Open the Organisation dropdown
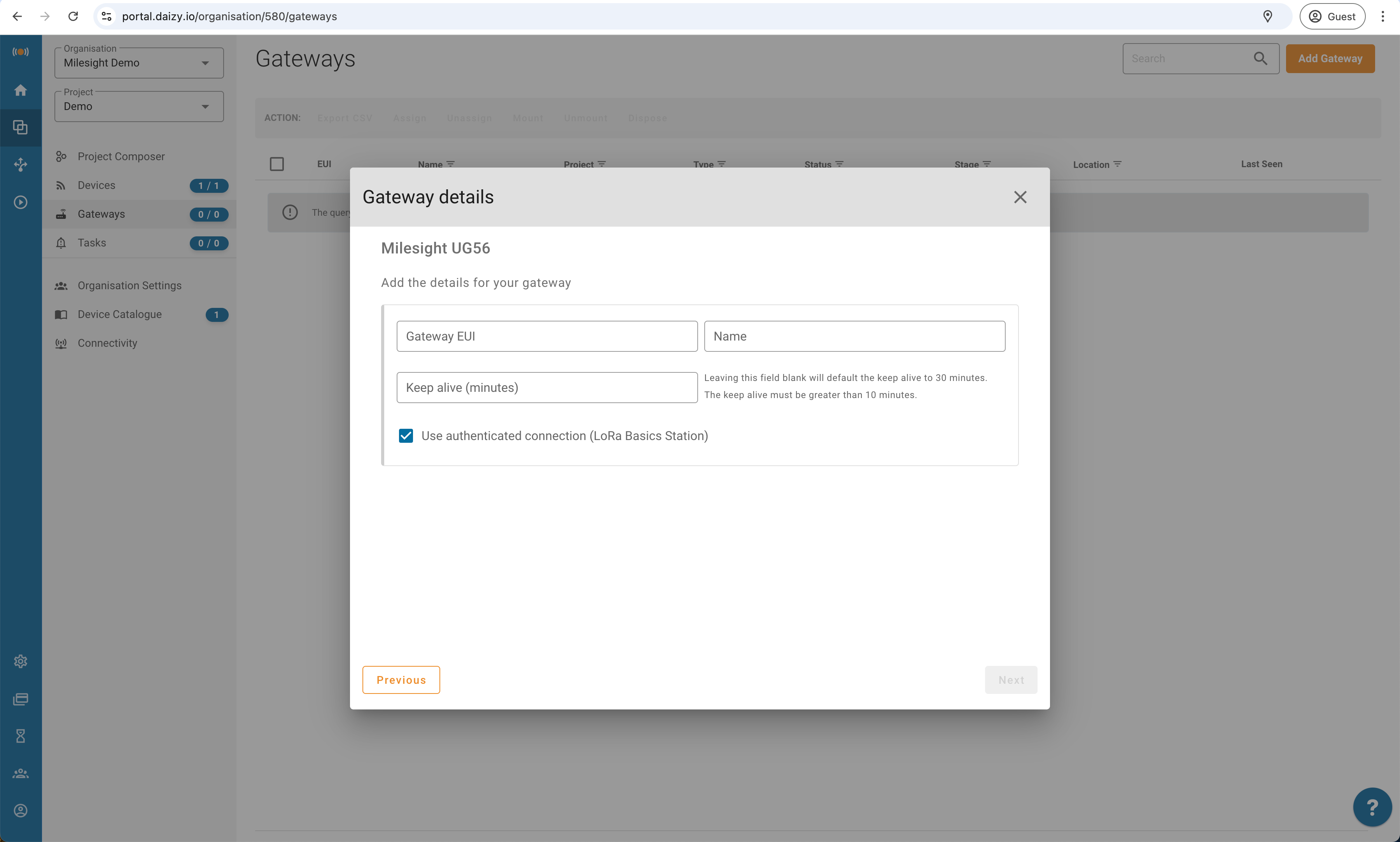Screen dimensions: 1400x842 point(139,63)
